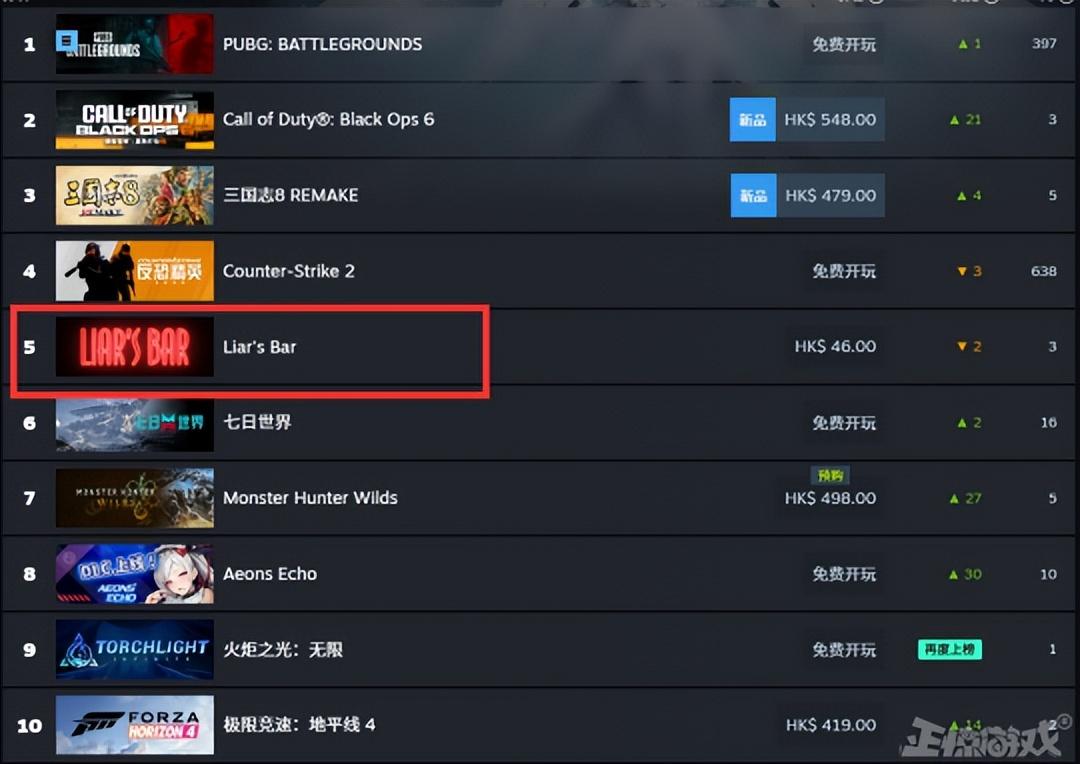Viewport: 1080px width, 764px height.
Task: Select Monster Hunter Wilds cover art
Action: [135, 498]
